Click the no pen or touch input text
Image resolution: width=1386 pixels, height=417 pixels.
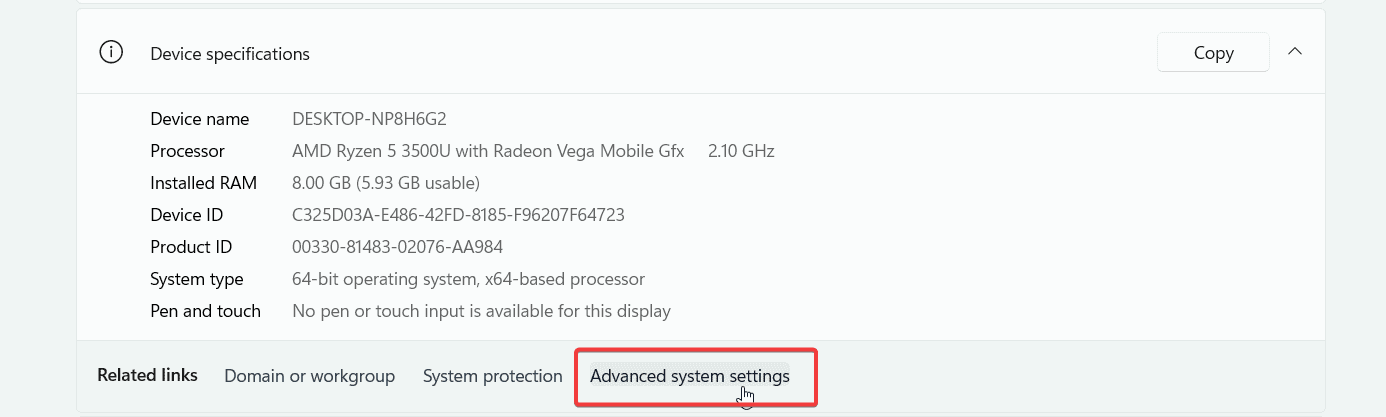tap(481, 311)
